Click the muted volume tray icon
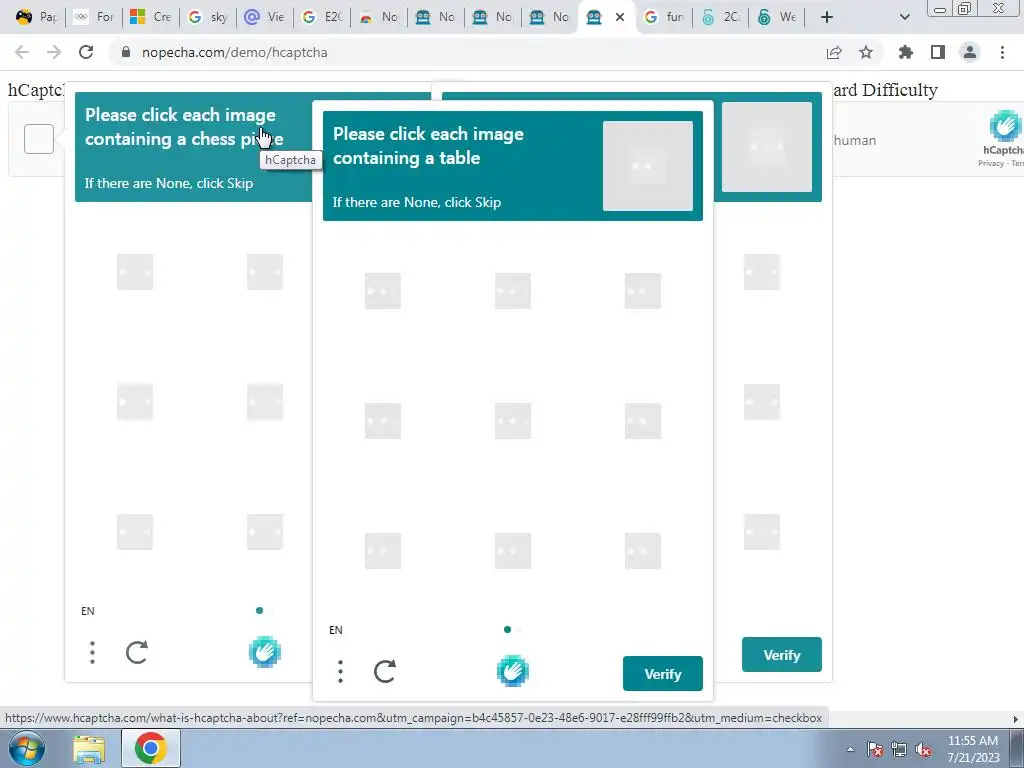 coord(923,749)
